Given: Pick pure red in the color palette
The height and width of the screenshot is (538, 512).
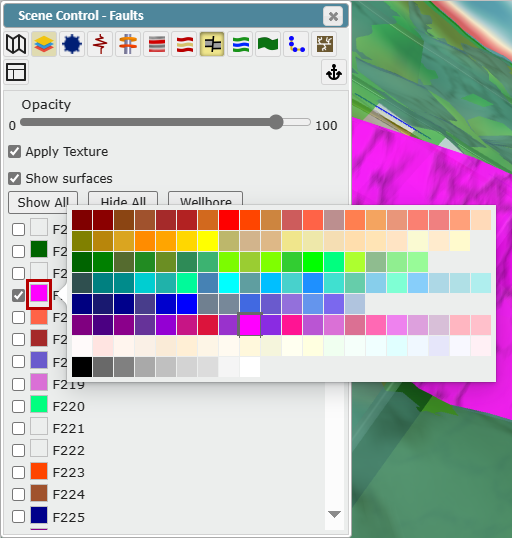Looking at the screenshot, I should (x=229, y=220).
